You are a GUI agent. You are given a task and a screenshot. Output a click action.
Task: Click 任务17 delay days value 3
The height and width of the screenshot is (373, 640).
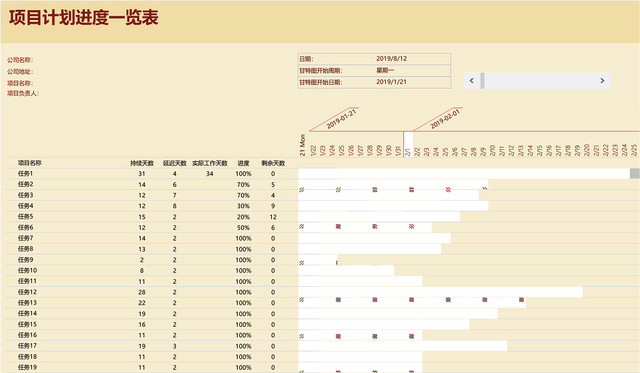174,346
